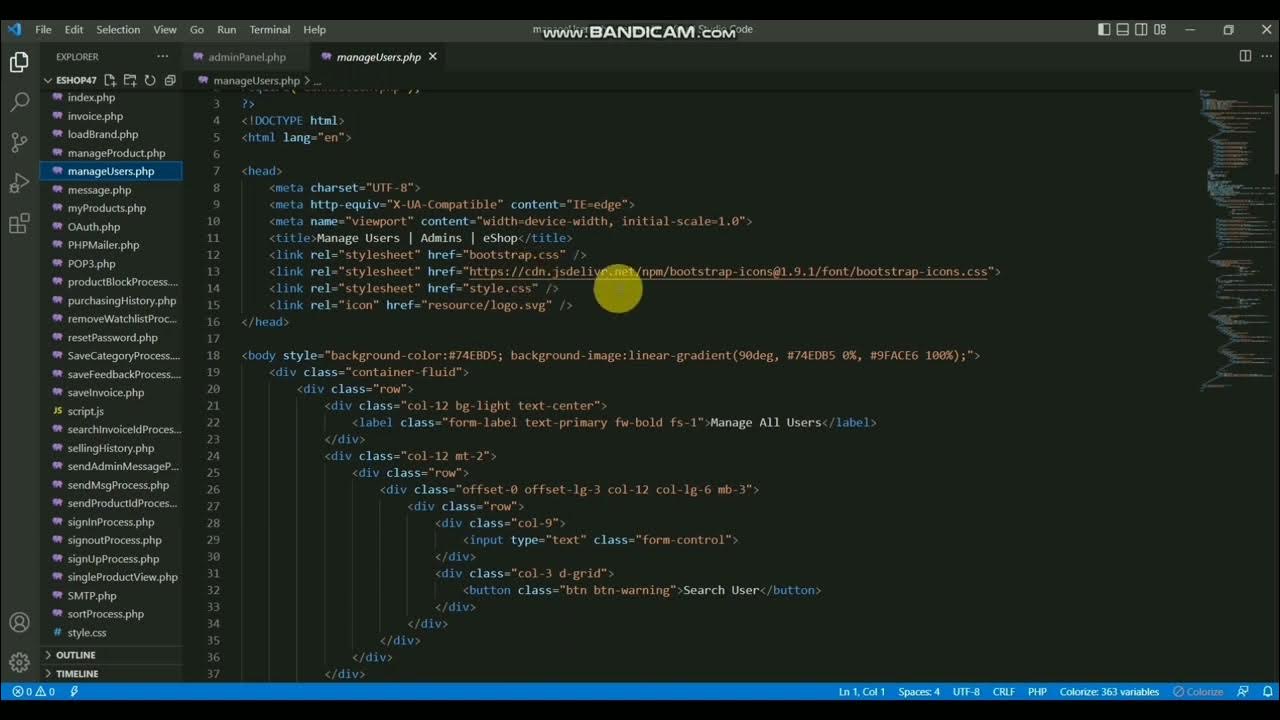Close the manageUsers.php tab

(433, 57)
